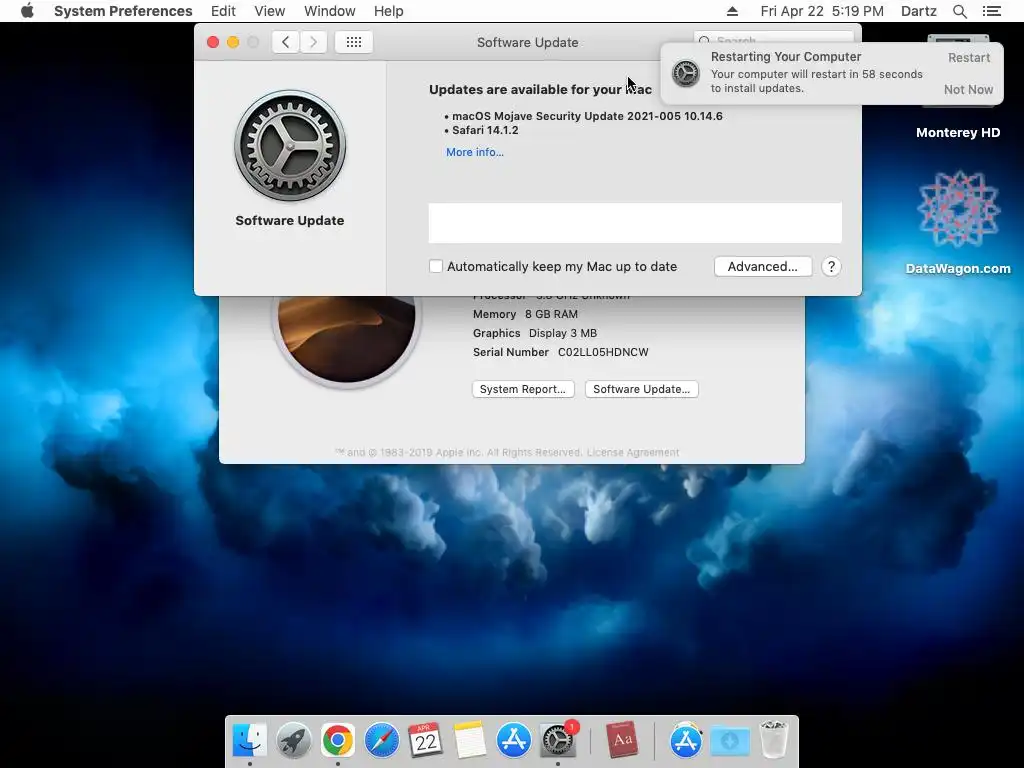The width and height of the screenshot is (1024, 768).
Task: Click Software Update… in About This Mac
Action: coord(641,389)
